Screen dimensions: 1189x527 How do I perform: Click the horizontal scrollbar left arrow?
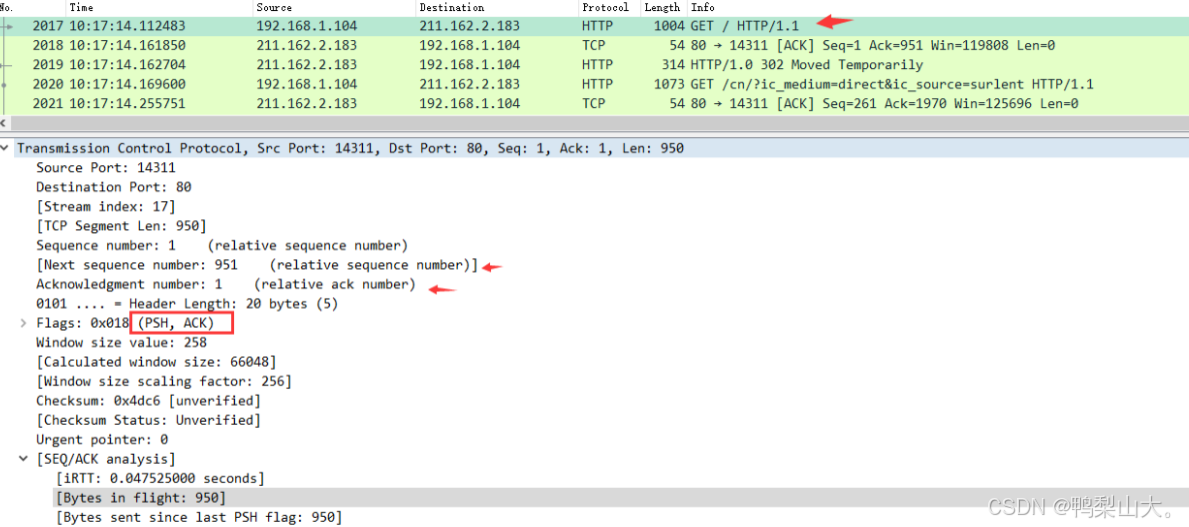tap(4, 124)
